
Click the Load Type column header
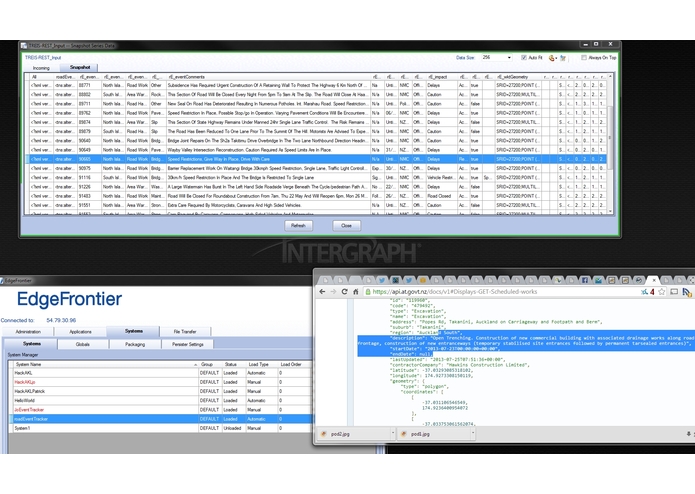[262, 364]
